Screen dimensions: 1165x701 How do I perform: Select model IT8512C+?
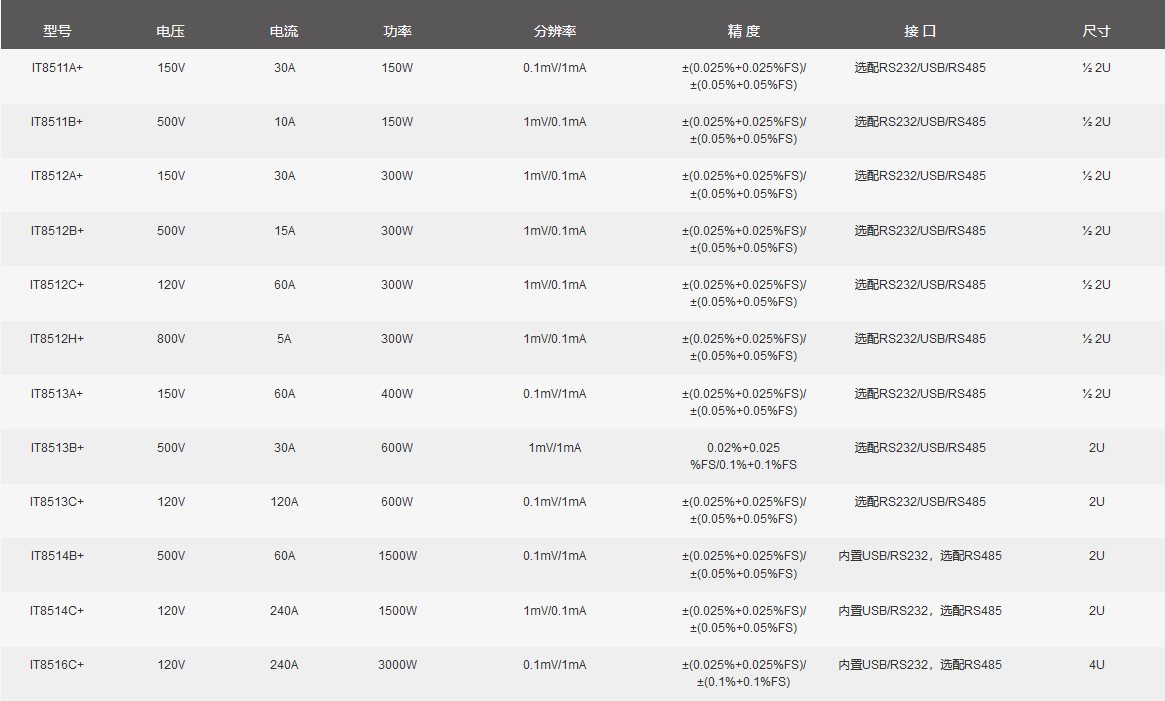[57, 285]
